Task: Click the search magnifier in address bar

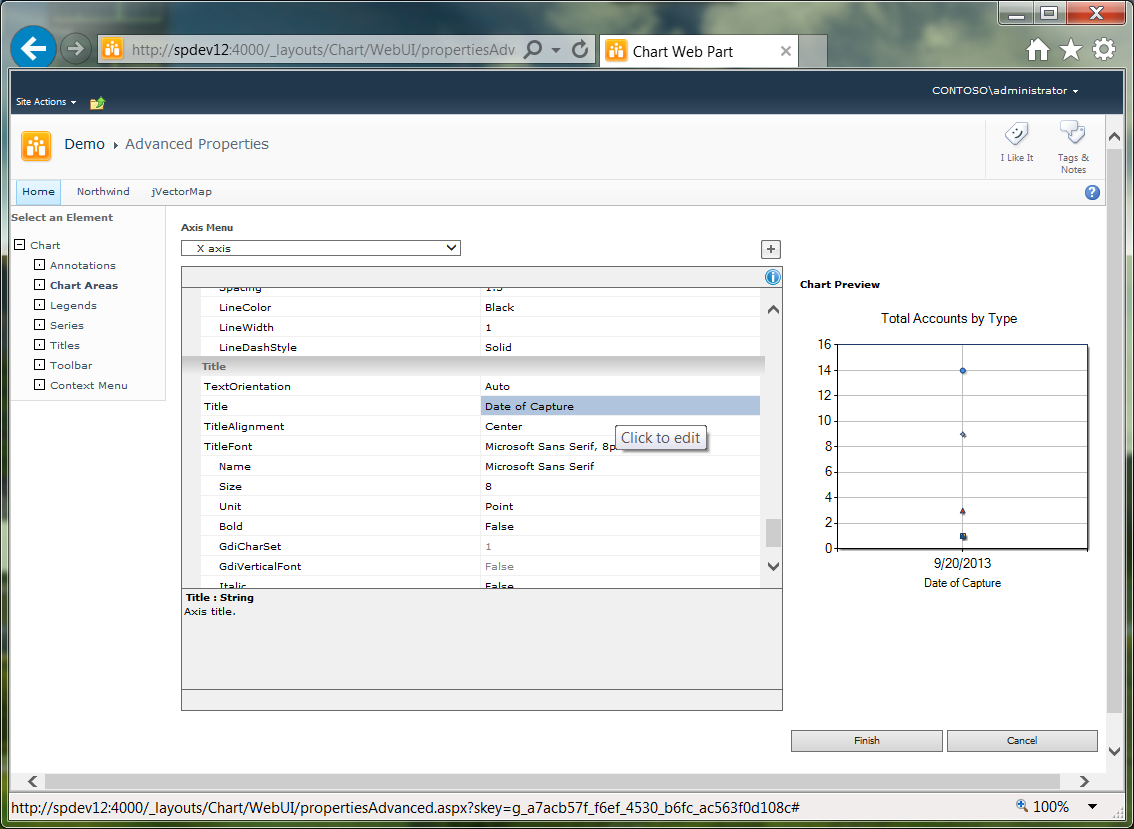Action: 533,50
